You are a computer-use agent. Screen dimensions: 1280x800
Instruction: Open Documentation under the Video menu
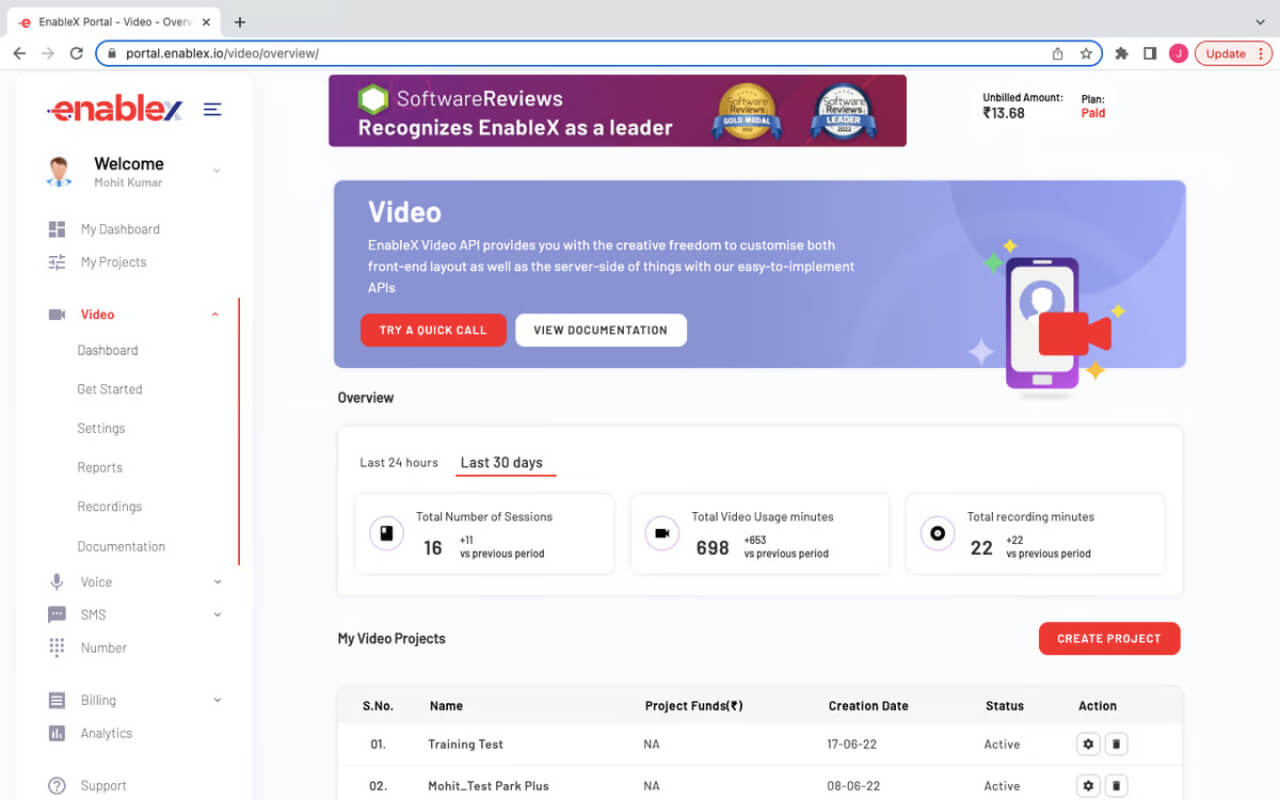click(x=121, y=547)
